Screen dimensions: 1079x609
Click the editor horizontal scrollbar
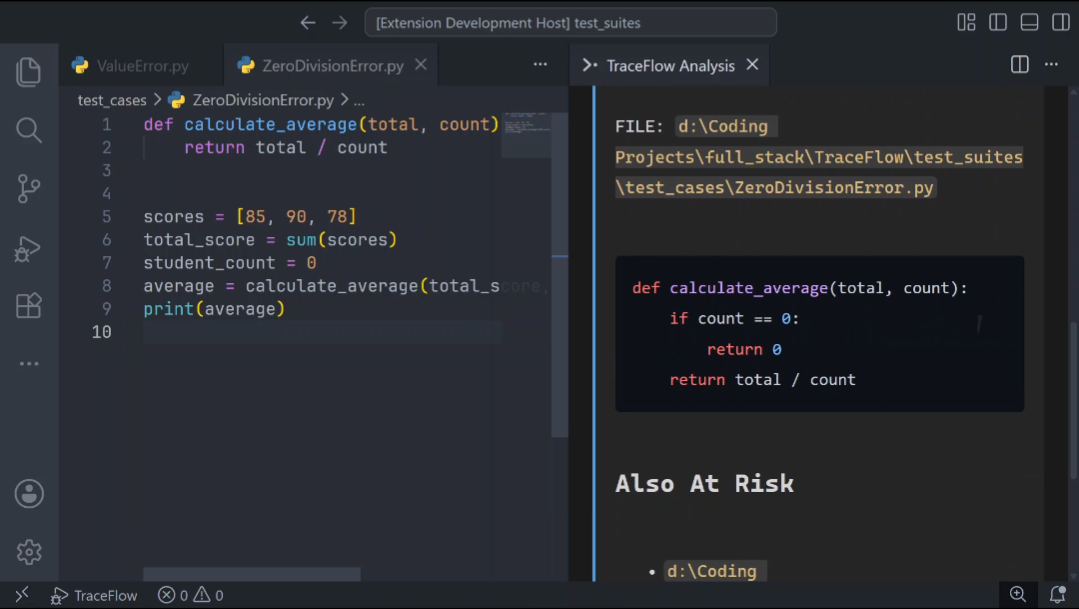[x=252, y=574]
